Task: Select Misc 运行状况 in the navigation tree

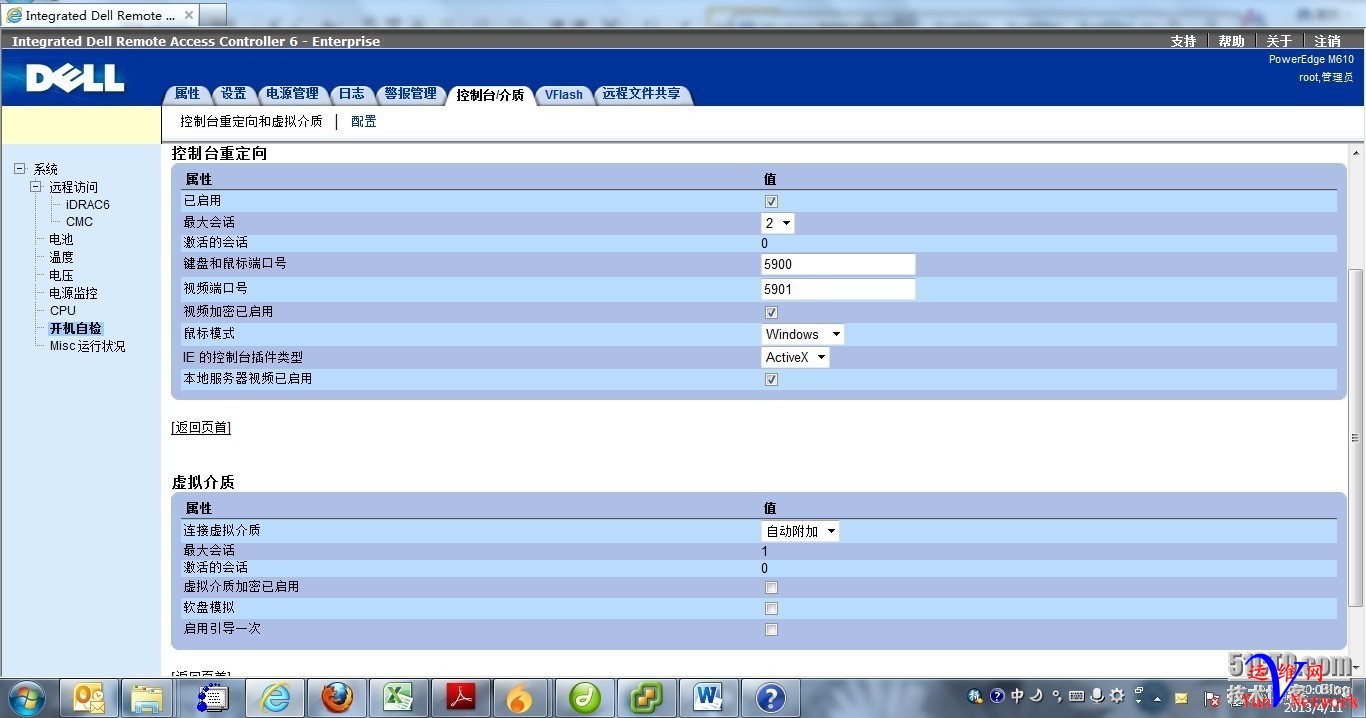Action: [x=88, y=346]
